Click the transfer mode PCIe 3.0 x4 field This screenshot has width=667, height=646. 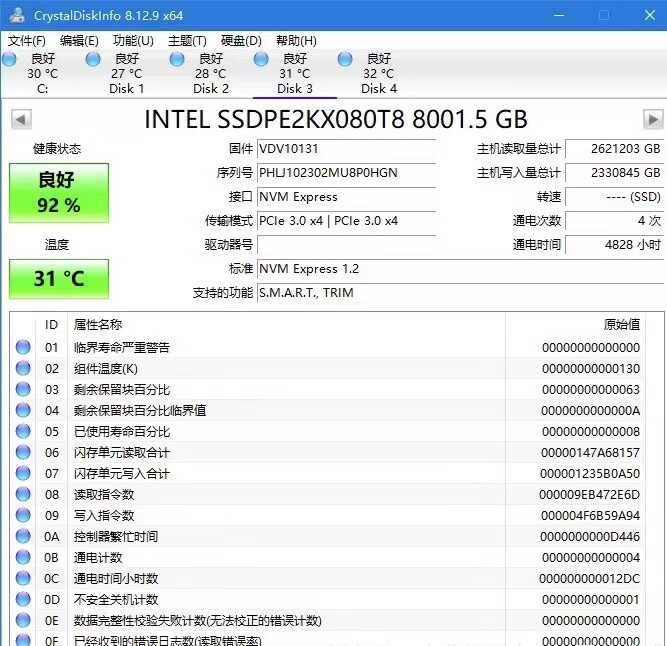346,221
